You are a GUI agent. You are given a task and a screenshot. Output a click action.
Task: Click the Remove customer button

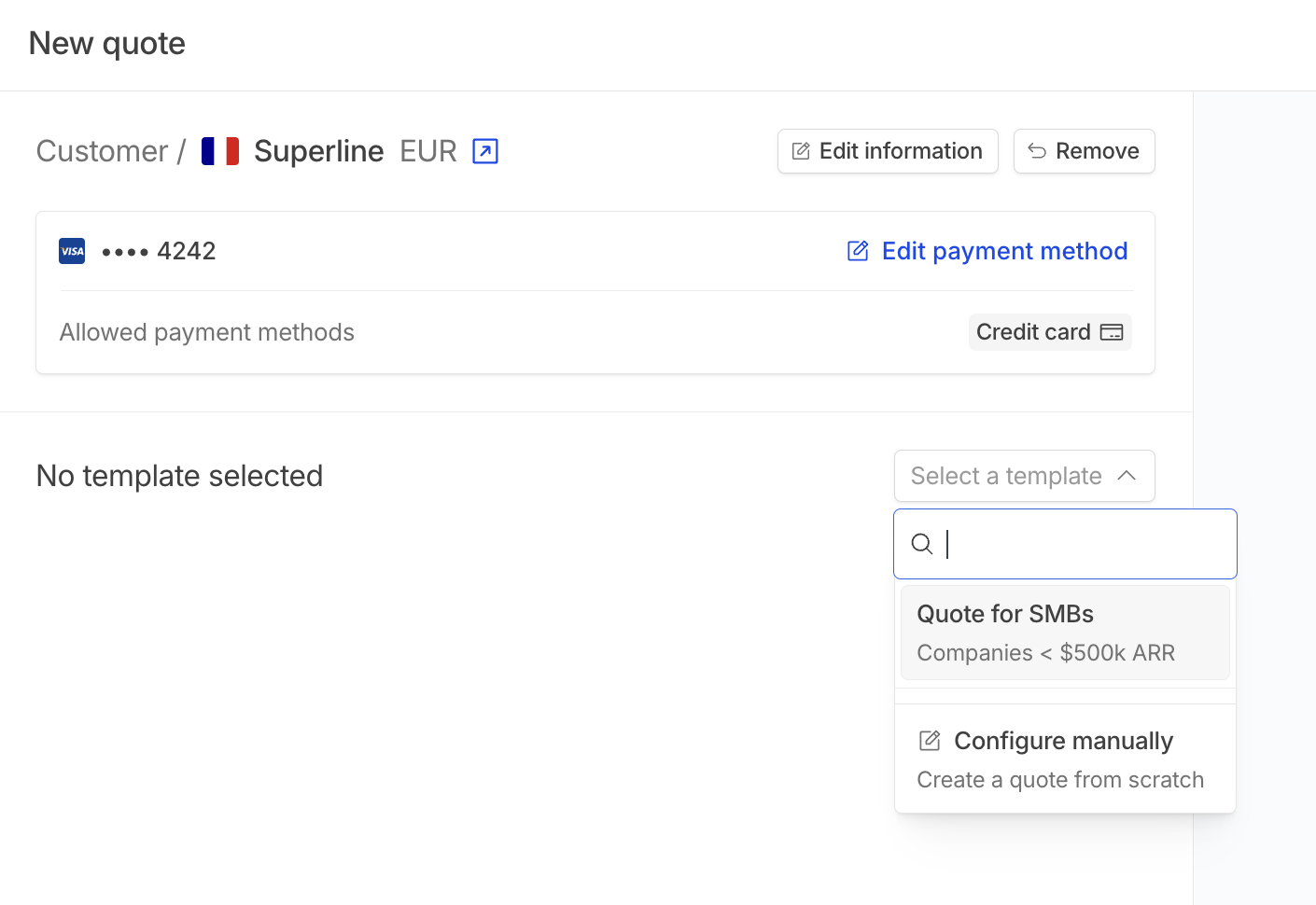(1085, 151)
